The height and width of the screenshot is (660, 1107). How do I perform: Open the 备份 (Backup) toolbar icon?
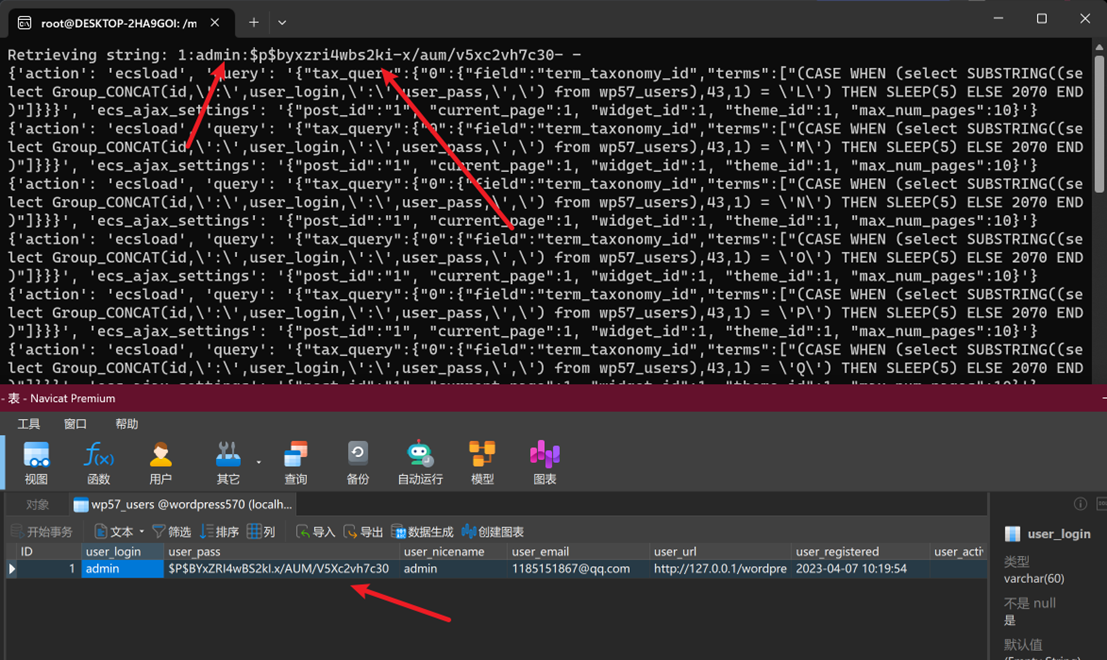(x=357, y=463)
